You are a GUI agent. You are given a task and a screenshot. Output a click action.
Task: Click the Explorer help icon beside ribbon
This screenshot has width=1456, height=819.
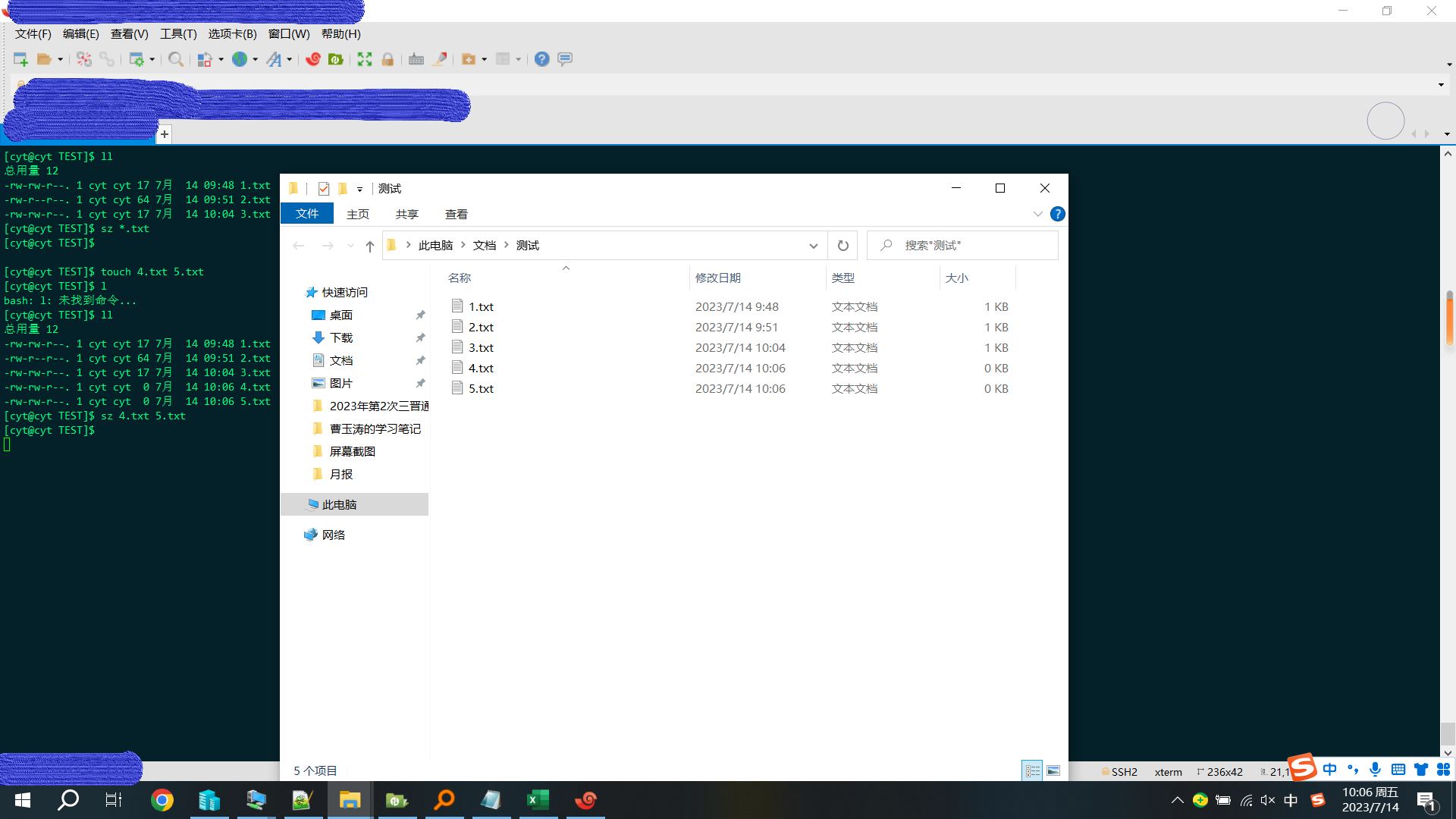pyautogui.click(x=1058, y=214)
